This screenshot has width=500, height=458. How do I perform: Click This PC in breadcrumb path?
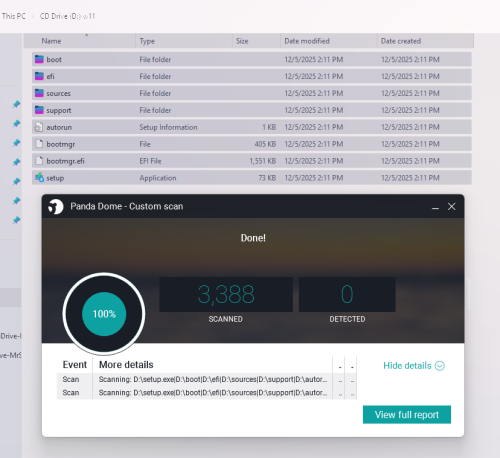point(14,16)
